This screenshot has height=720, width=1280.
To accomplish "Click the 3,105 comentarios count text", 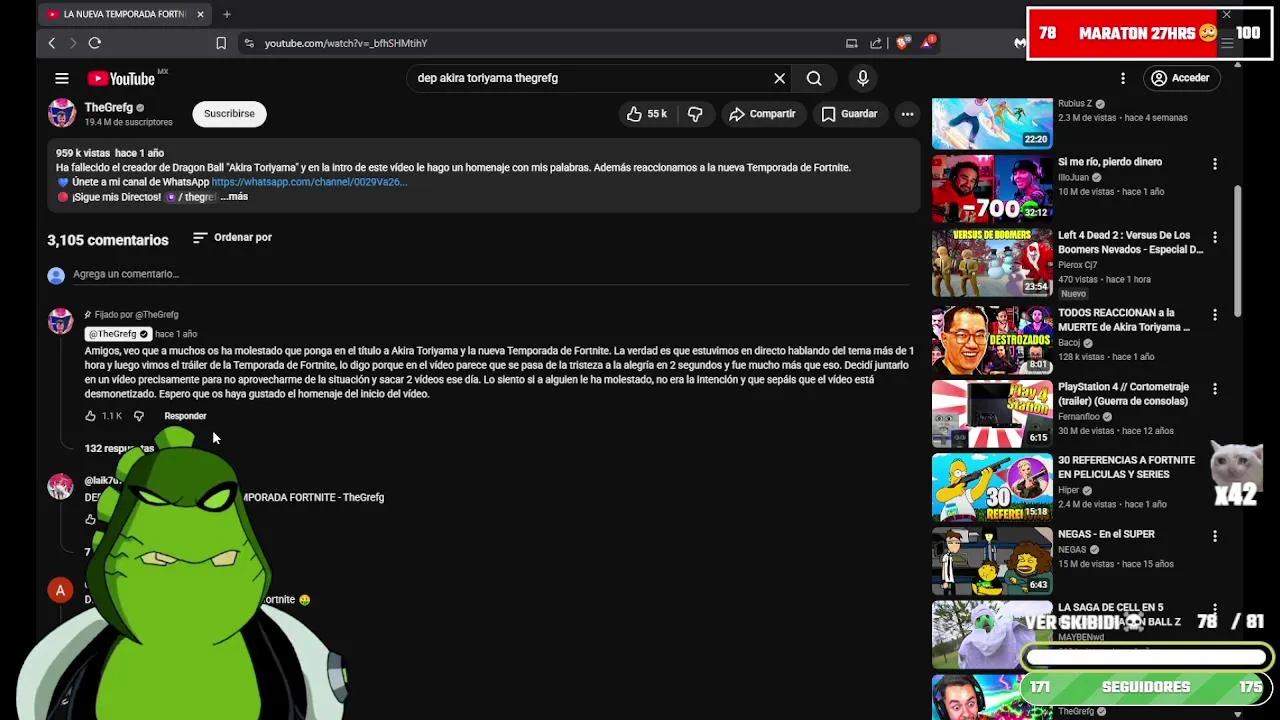I will point(108,240).
